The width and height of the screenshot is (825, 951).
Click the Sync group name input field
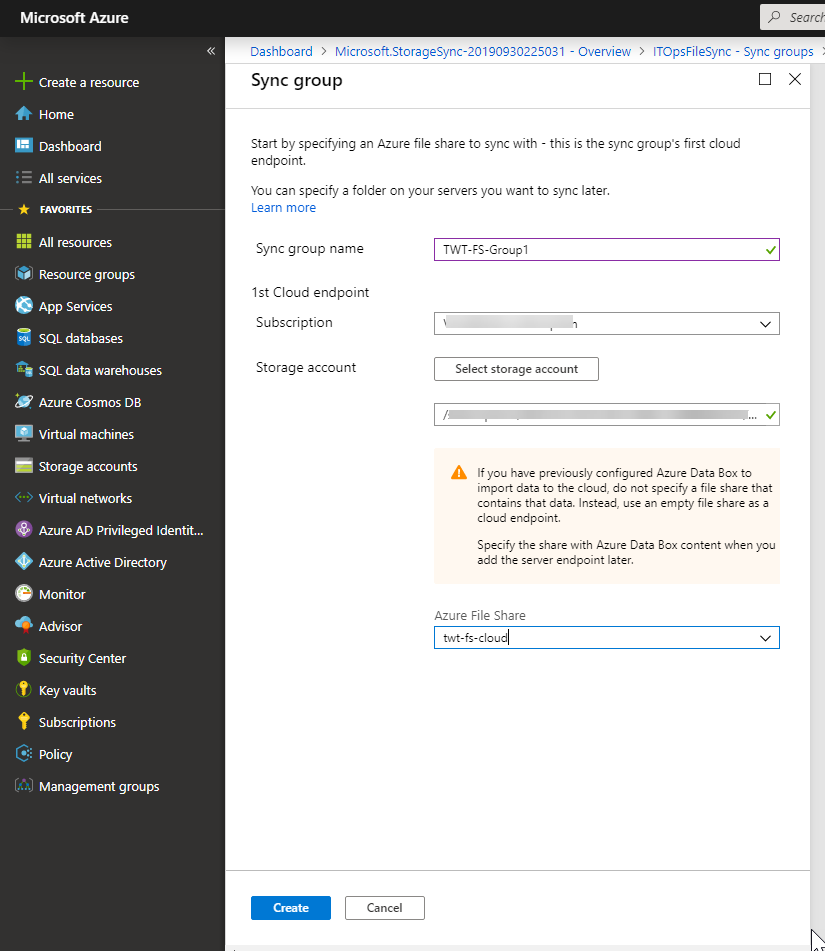[607, 249]
